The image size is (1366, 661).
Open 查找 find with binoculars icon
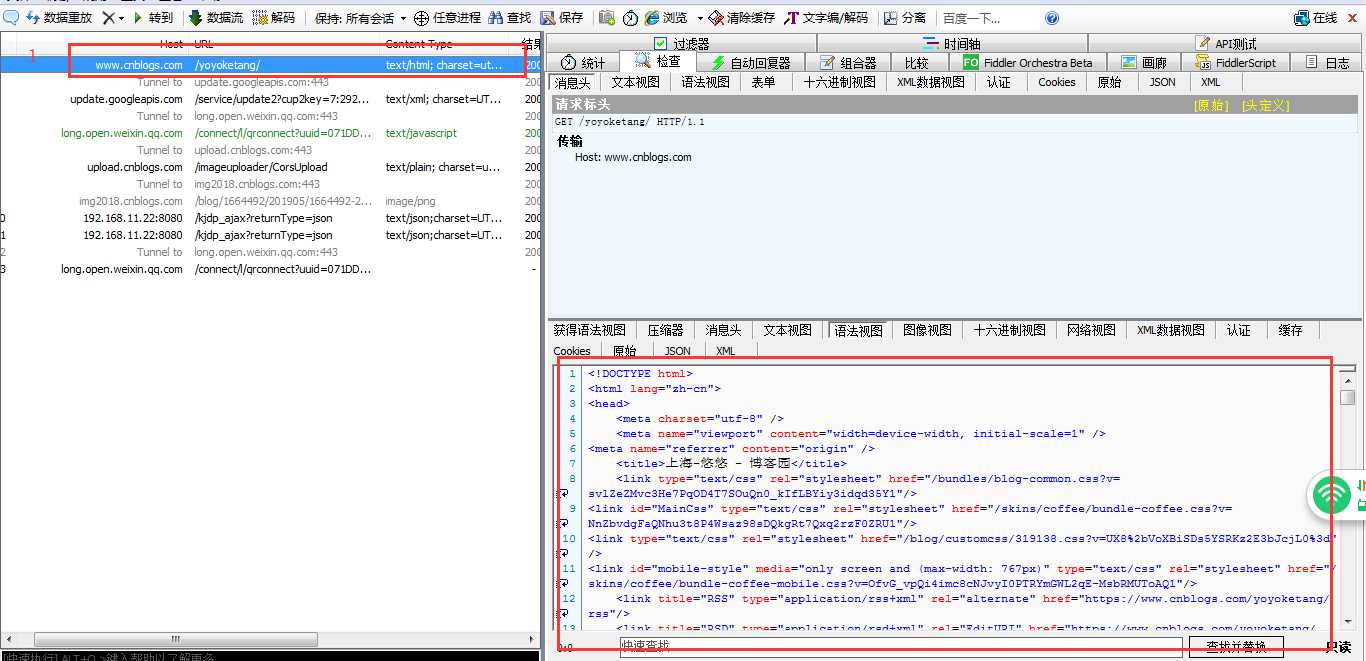click(x=495, y=18)
